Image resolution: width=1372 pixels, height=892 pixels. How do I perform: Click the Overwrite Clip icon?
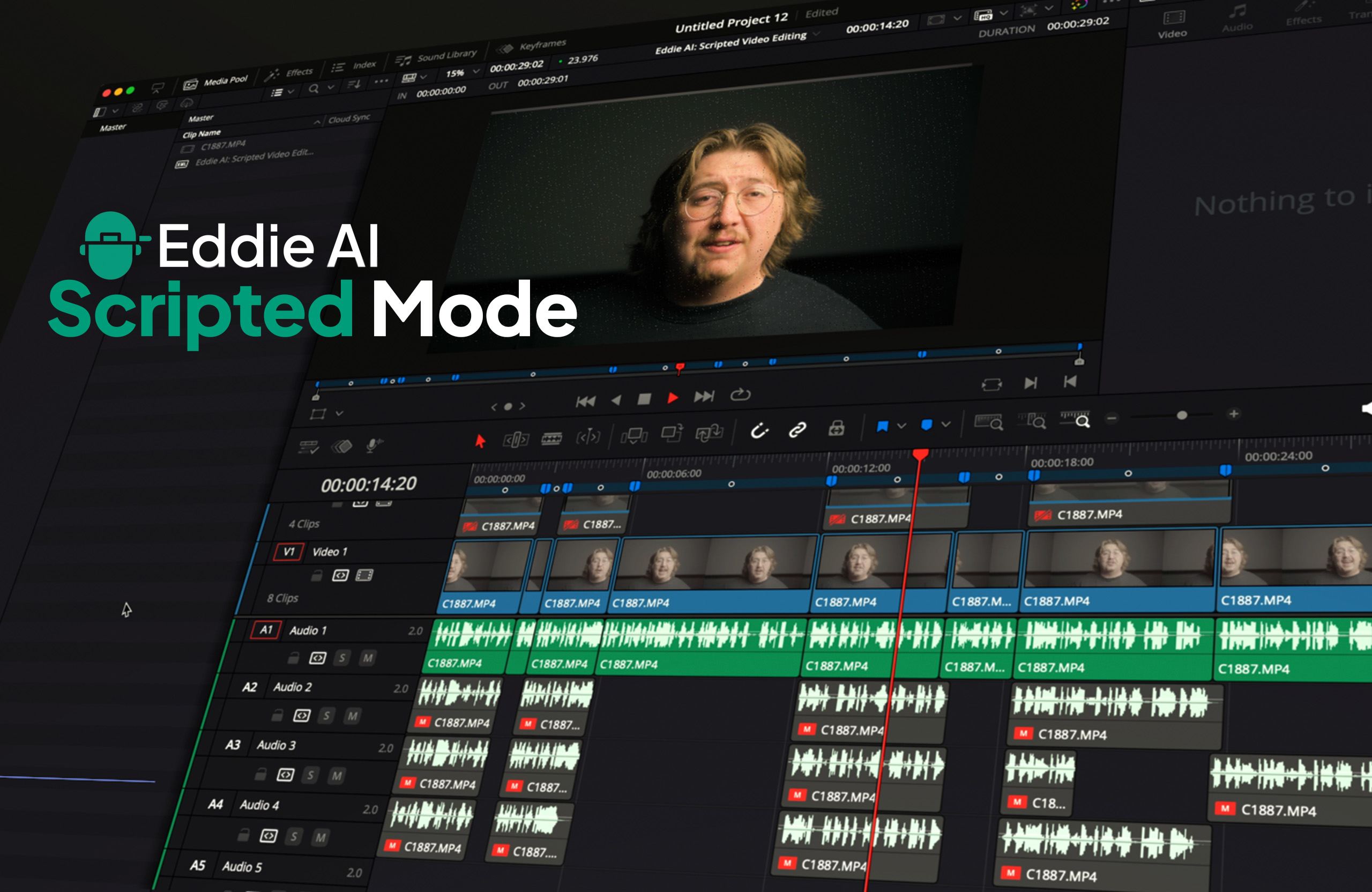pyautogui.click(x=672, y=434)
